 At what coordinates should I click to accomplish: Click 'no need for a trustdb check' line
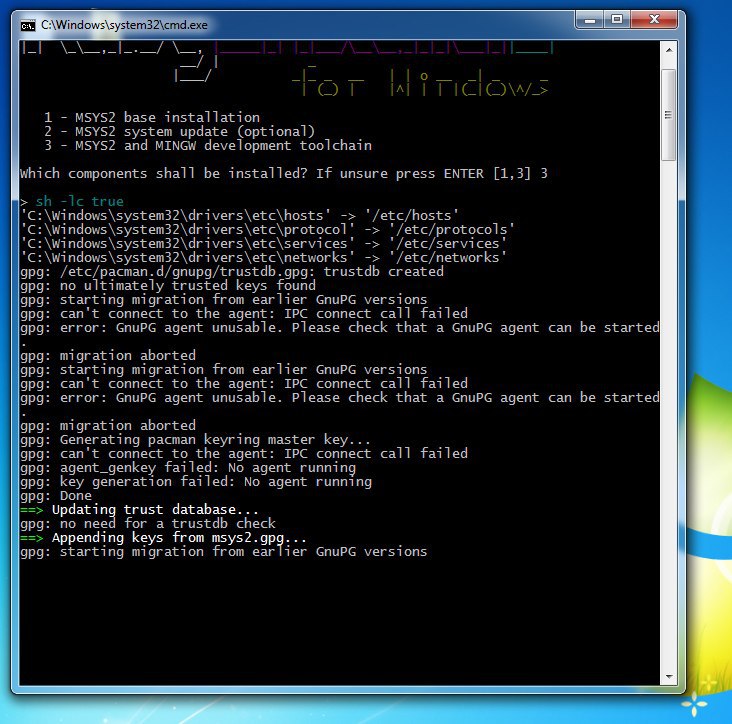(x=148, y=524)
